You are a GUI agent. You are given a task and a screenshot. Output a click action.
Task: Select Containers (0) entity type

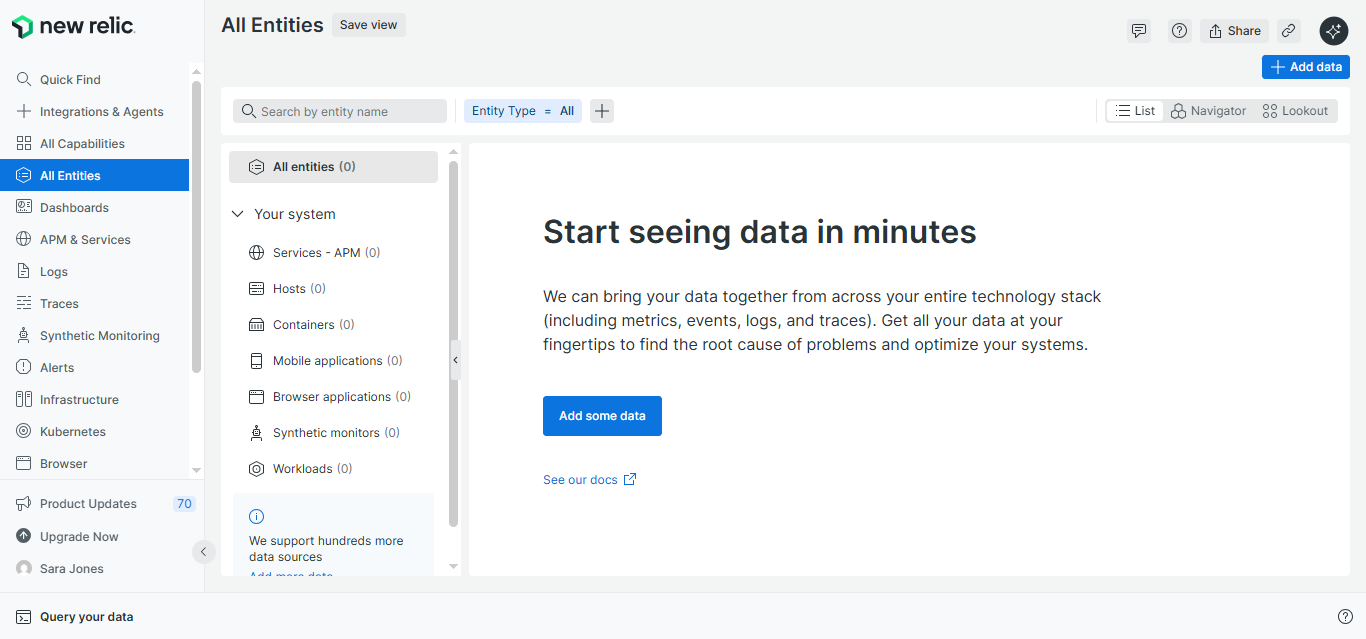point(333,325)
